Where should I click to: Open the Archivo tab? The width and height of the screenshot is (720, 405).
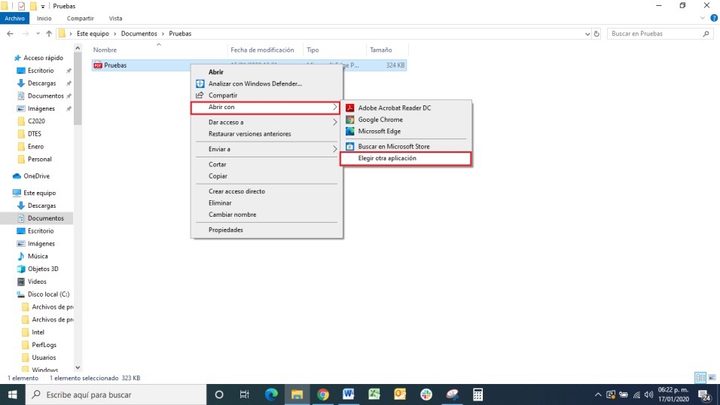click(x=14, y=18)
